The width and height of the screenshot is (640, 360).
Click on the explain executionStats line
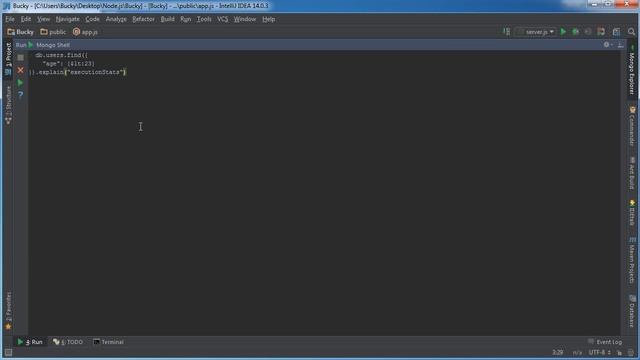(78, 72)
